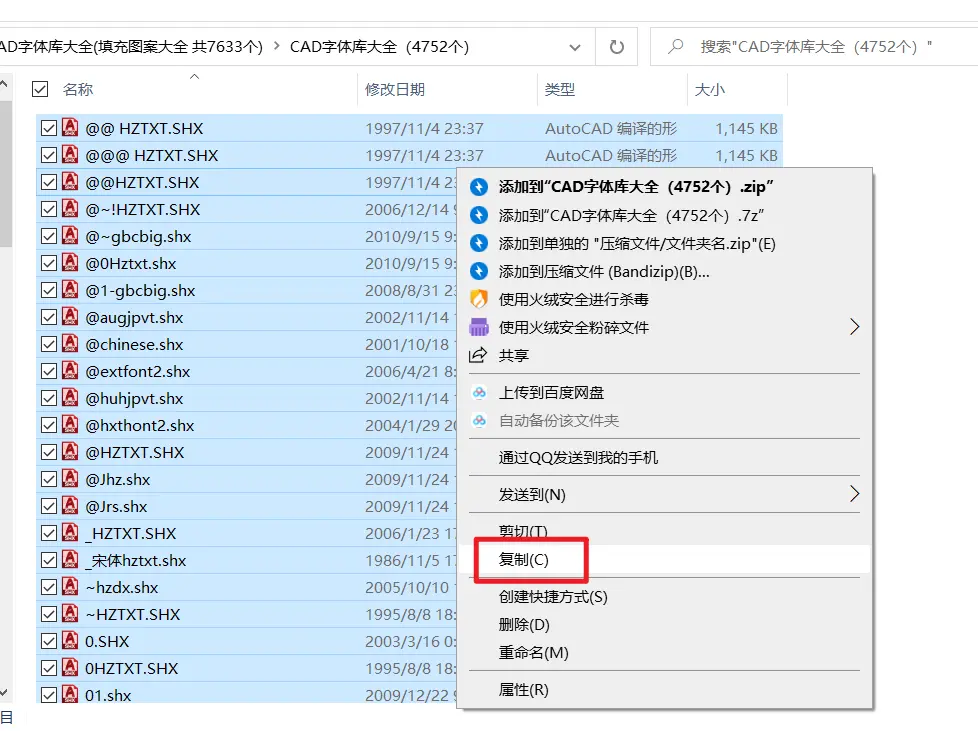Image resolution: width=978 pixels, height=731 pixels.
Task: Click the Bandizip icon beside 添加到压缩文件 (Bandizip)
Action: tap(478, 271)
